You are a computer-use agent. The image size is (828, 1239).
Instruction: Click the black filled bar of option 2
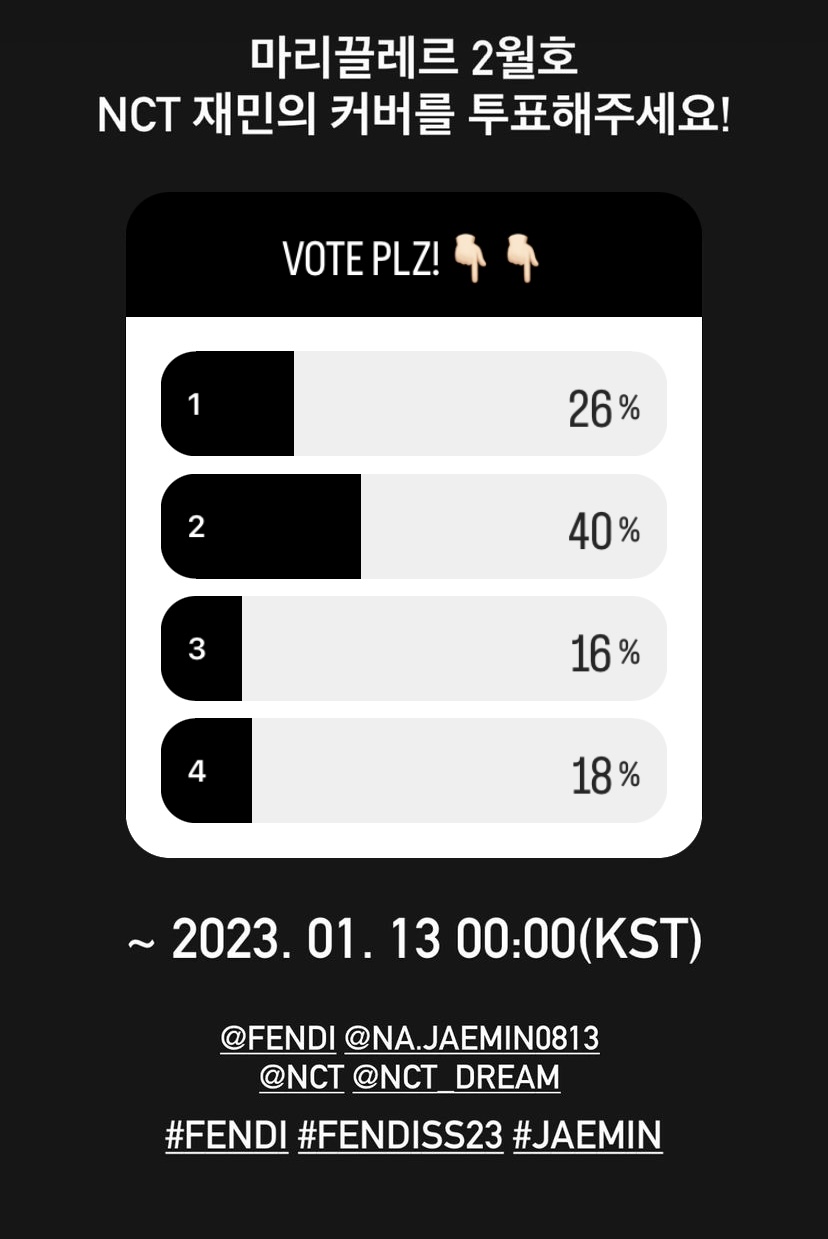tap(261, 526)
